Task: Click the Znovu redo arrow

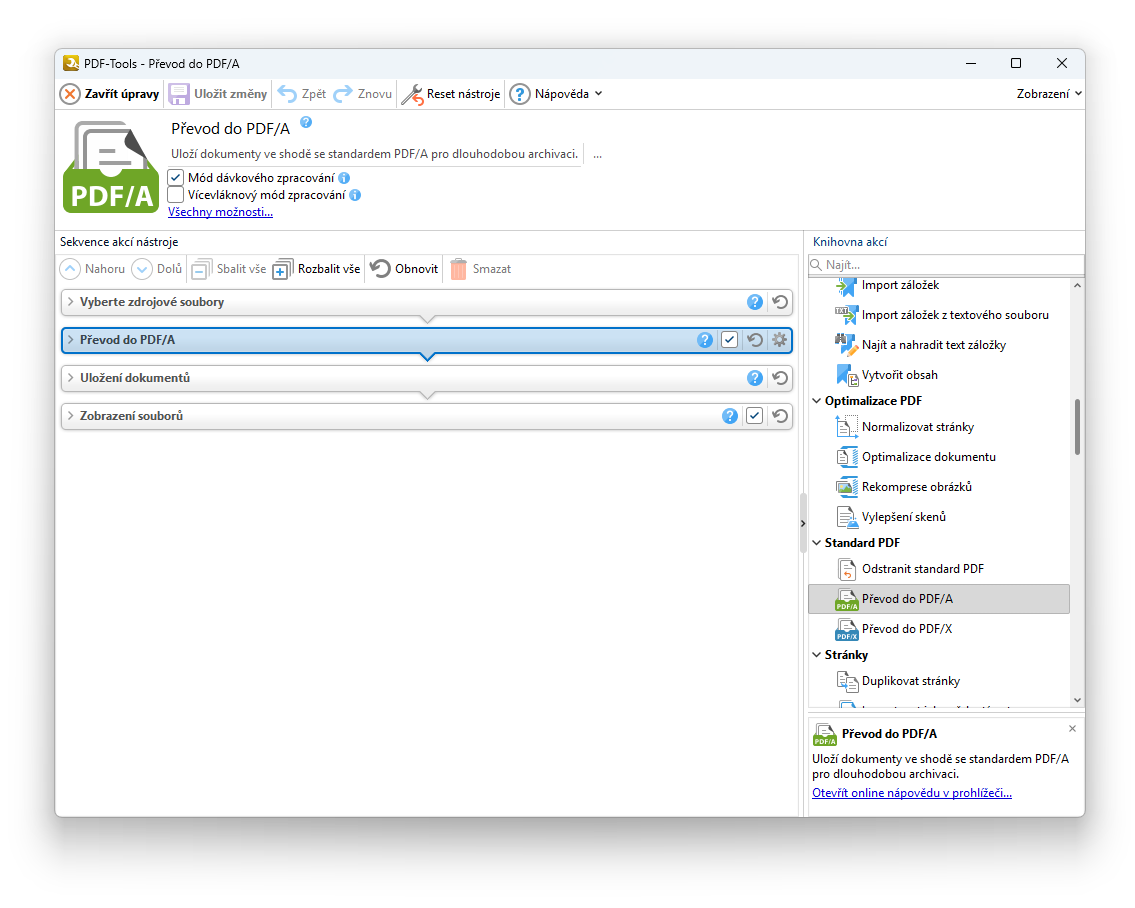Action: click(x=343, y=94)
